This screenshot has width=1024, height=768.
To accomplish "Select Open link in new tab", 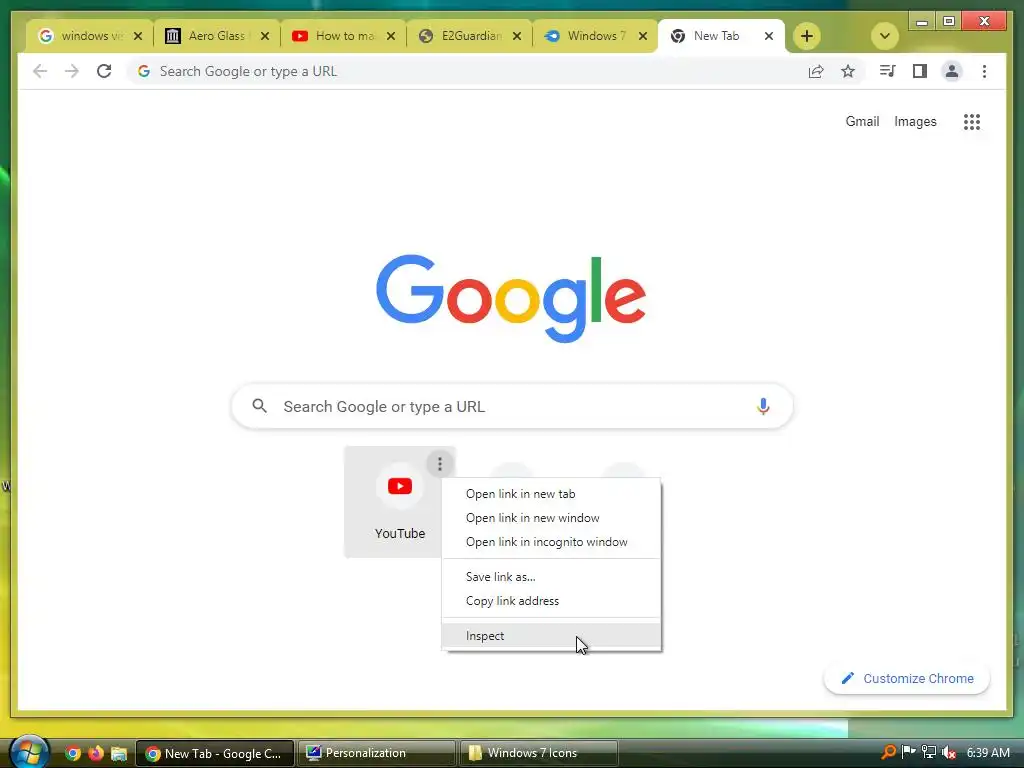I will point(551,494).
